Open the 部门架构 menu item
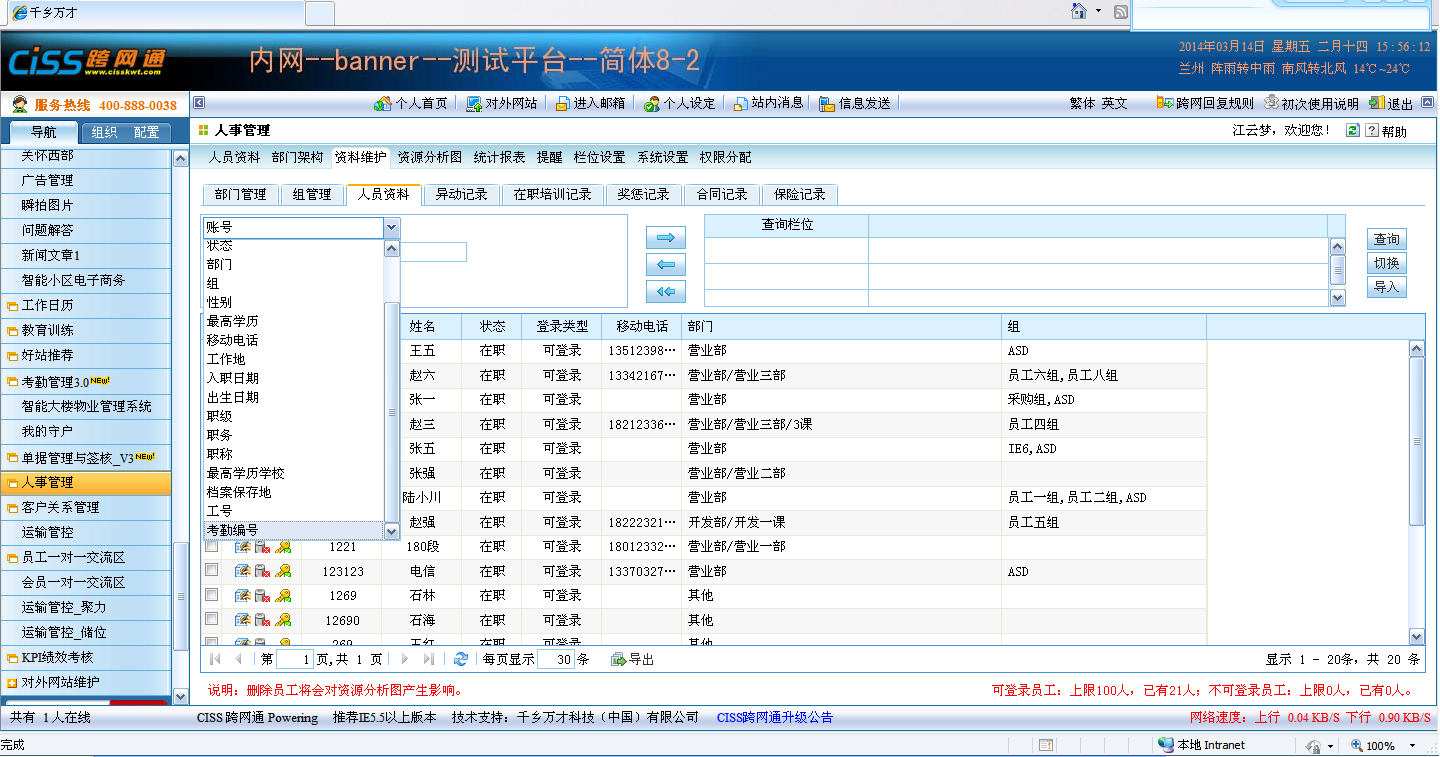The width and height of the screenshot is (1440, 757). click(297, 157)
